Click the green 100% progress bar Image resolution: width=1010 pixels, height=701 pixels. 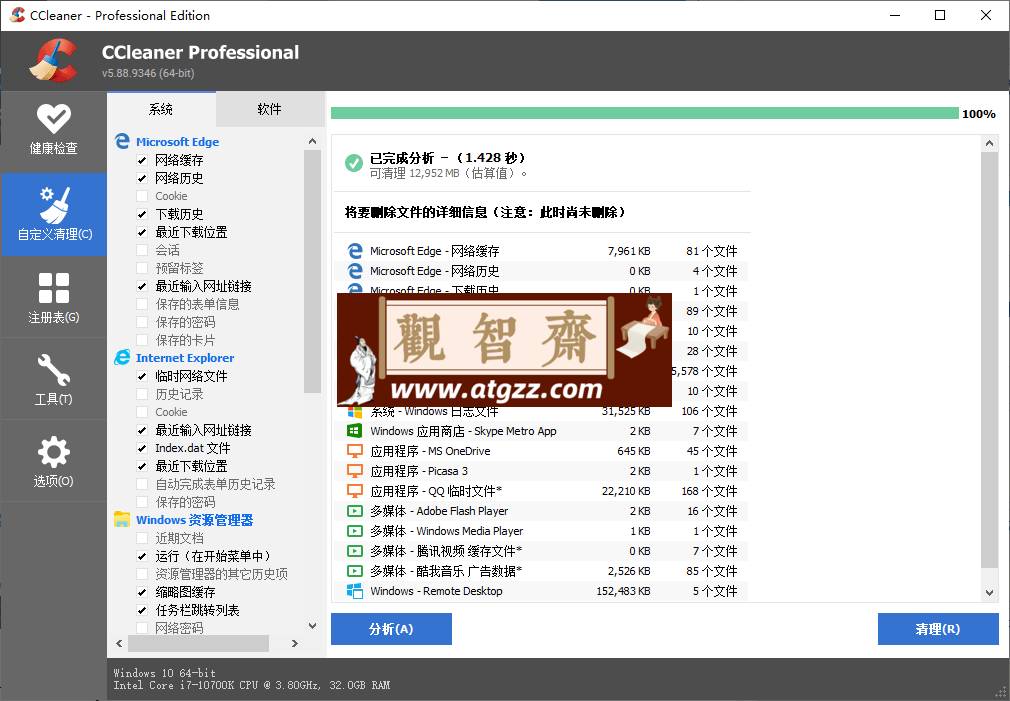pos(645,113)
